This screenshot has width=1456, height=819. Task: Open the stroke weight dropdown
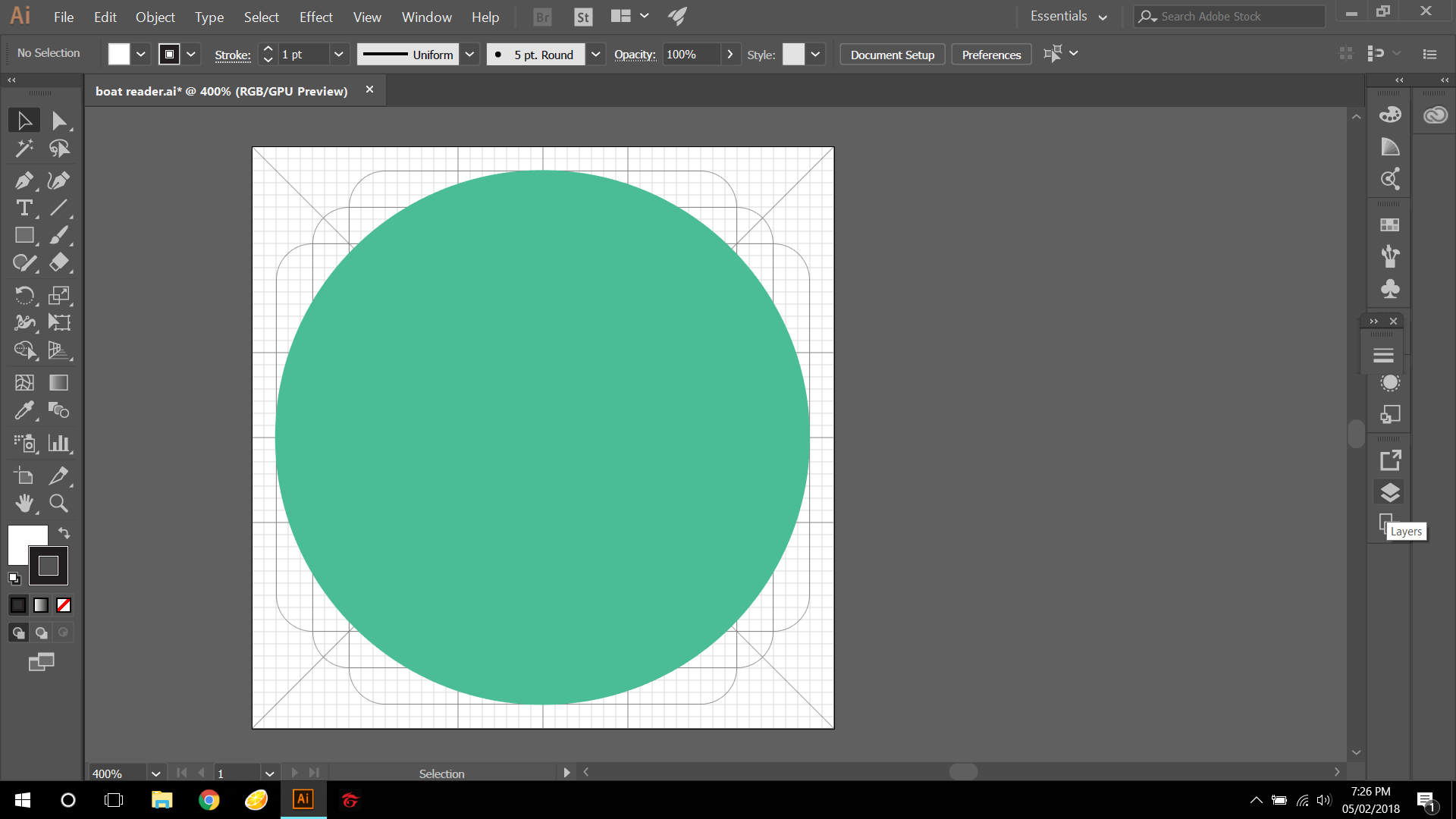point(339,54)
